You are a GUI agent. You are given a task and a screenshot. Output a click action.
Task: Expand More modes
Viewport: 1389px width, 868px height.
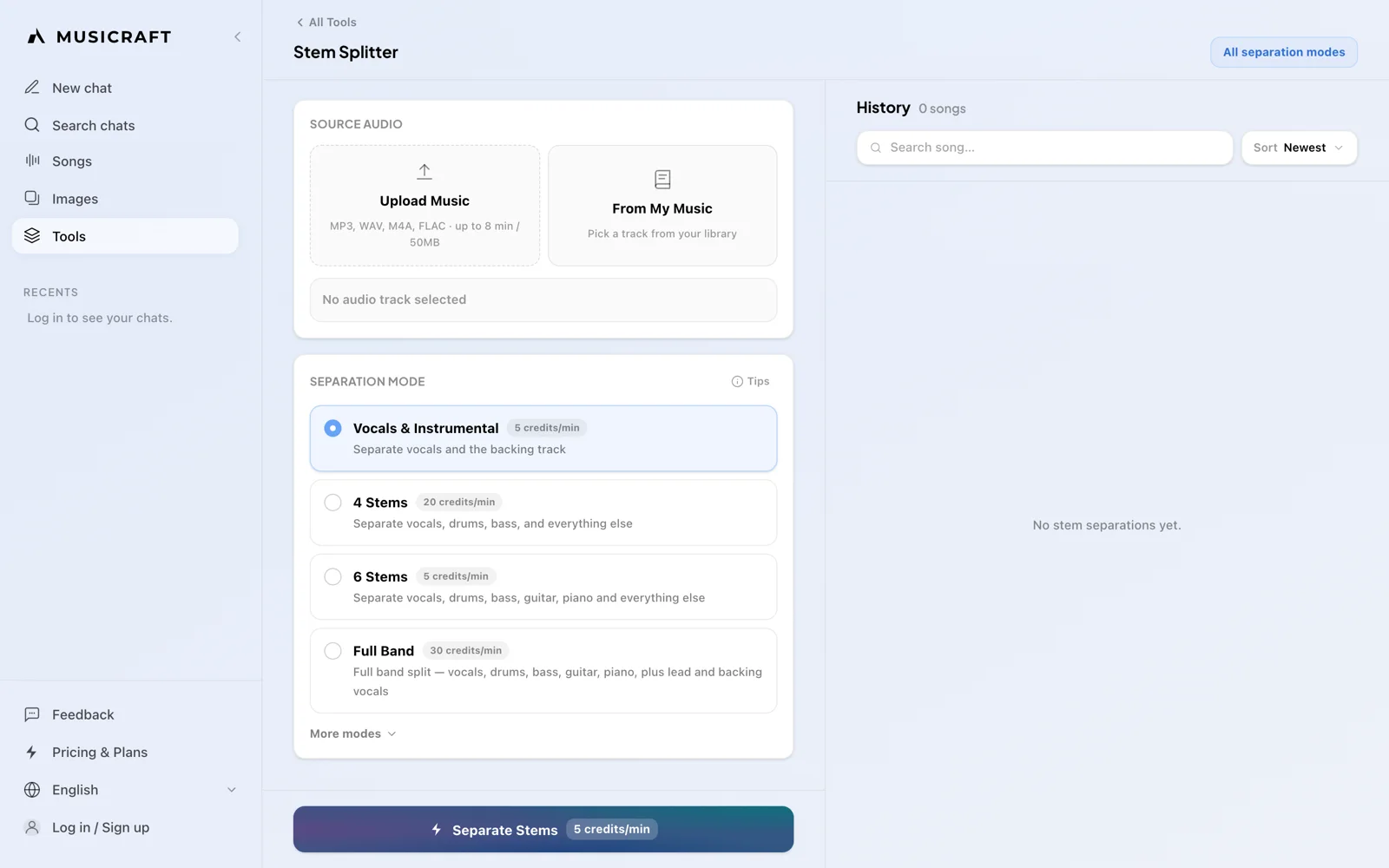353,733
